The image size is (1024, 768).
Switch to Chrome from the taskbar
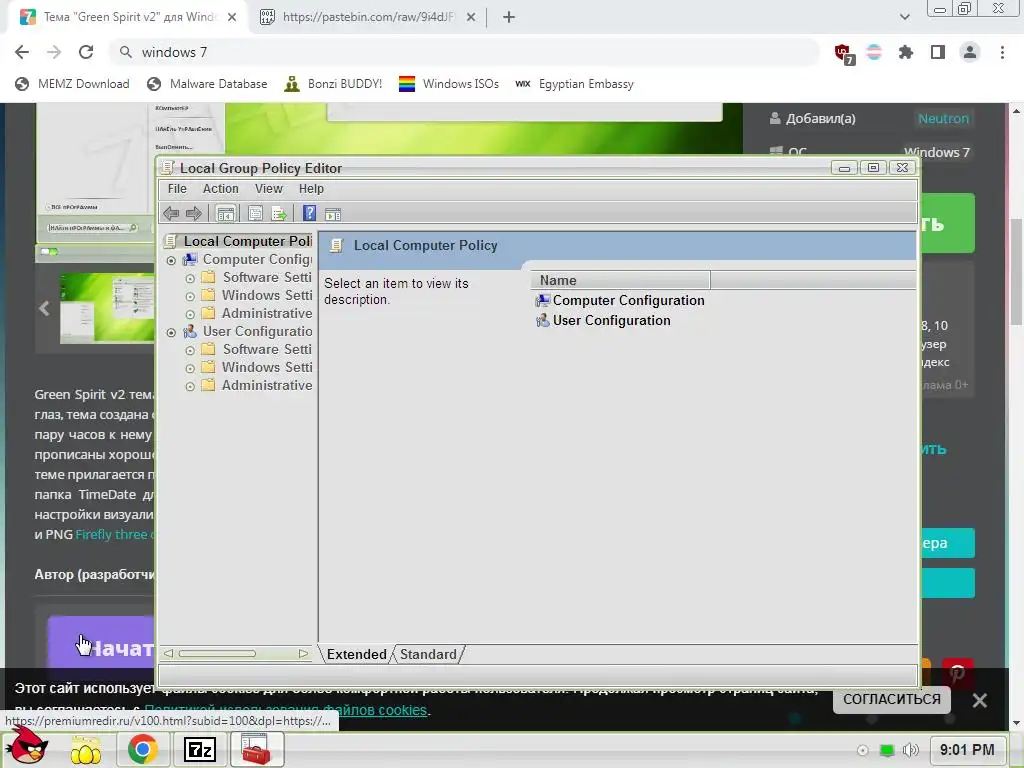tap(142, 749)
